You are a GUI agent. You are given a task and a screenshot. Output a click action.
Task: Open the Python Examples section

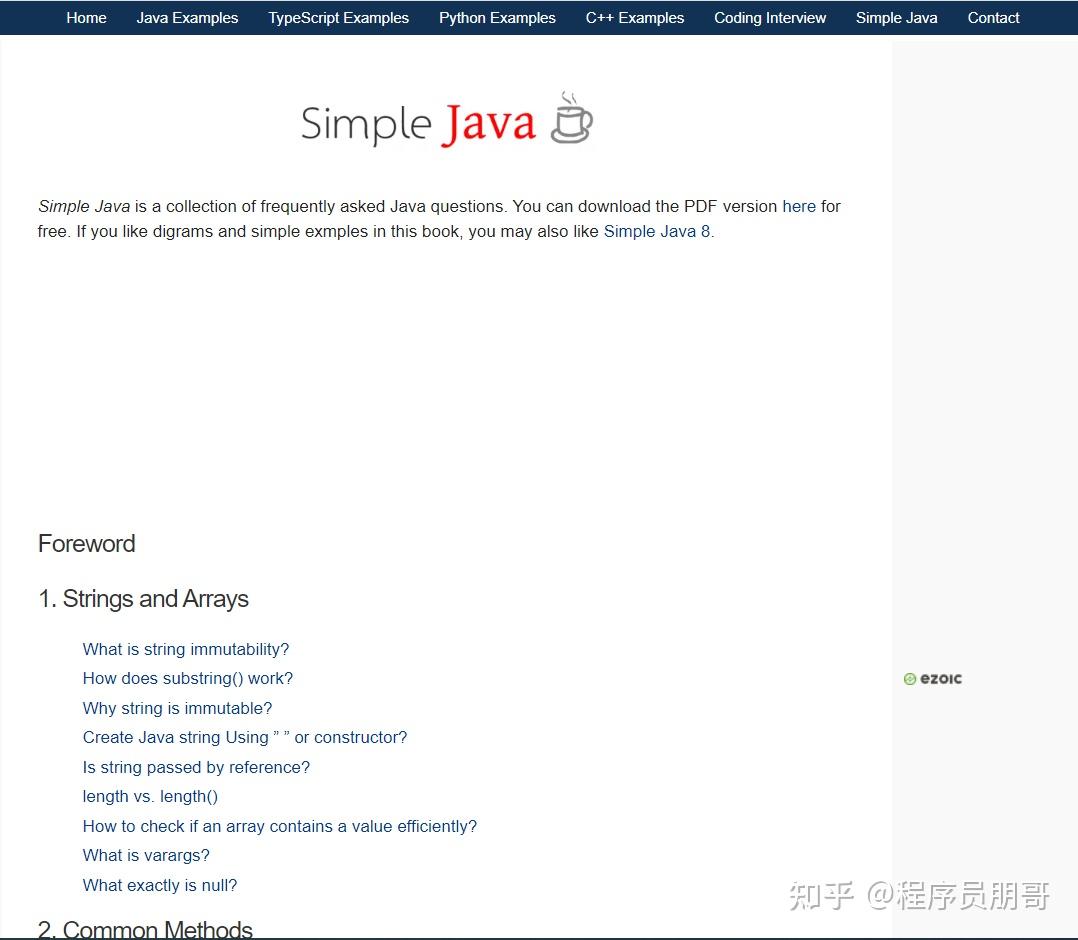(x=497, y=17)
